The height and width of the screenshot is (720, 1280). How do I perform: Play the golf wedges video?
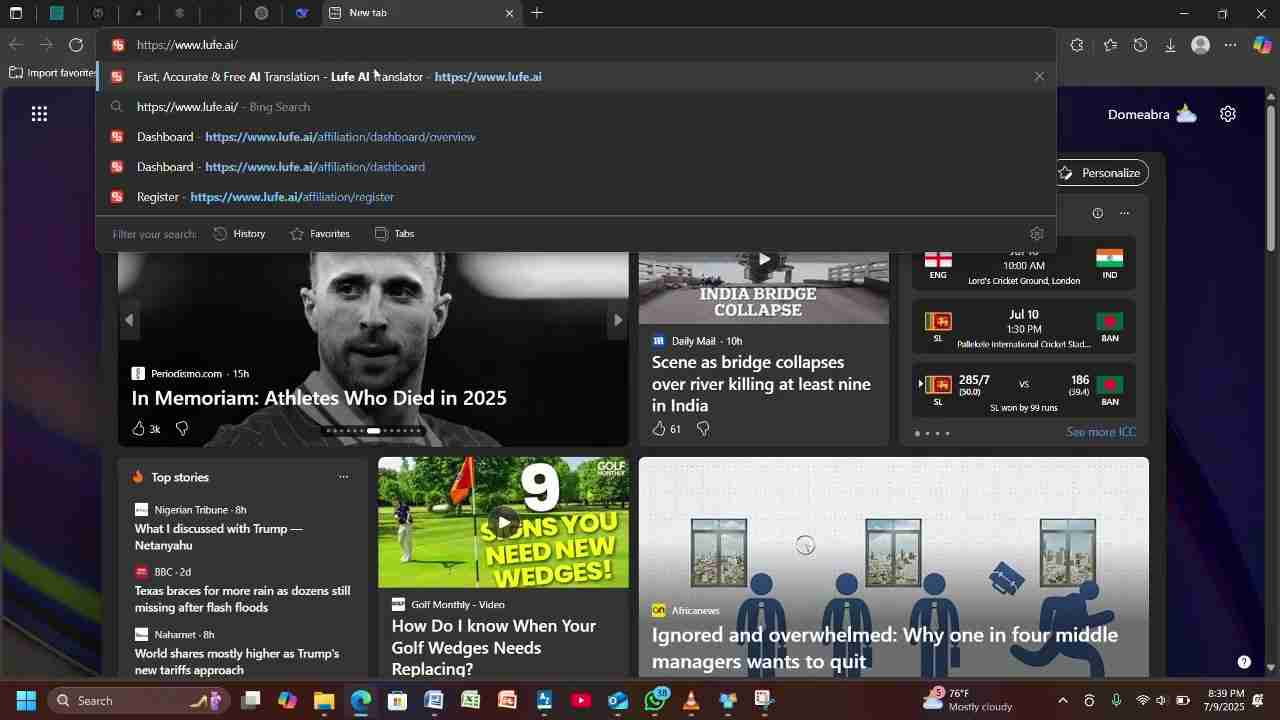pyautogui.click(x=504, y=522)
